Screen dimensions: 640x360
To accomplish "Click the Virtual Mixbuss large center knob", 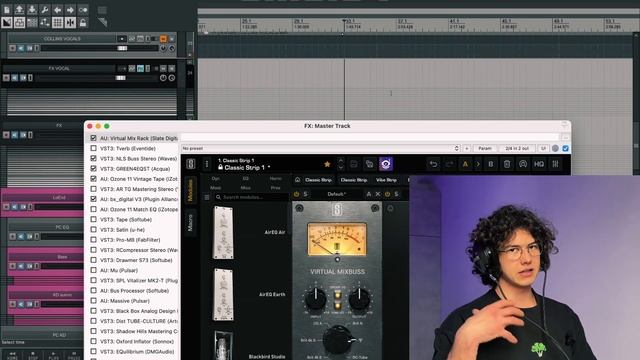I will pyautogui.click(x=337, y=339).
